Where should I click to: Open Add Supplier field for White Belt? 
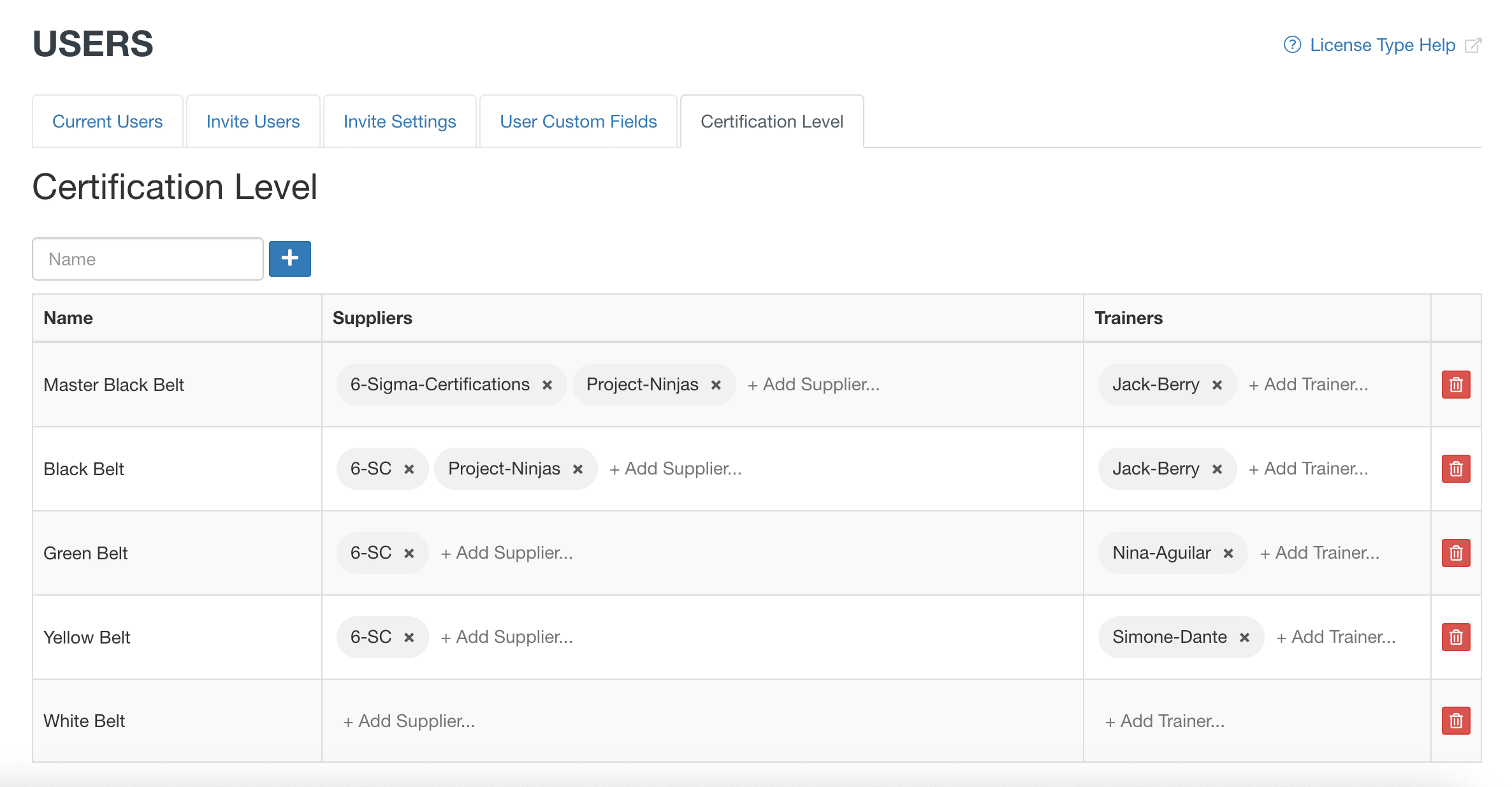pos(409,721)
